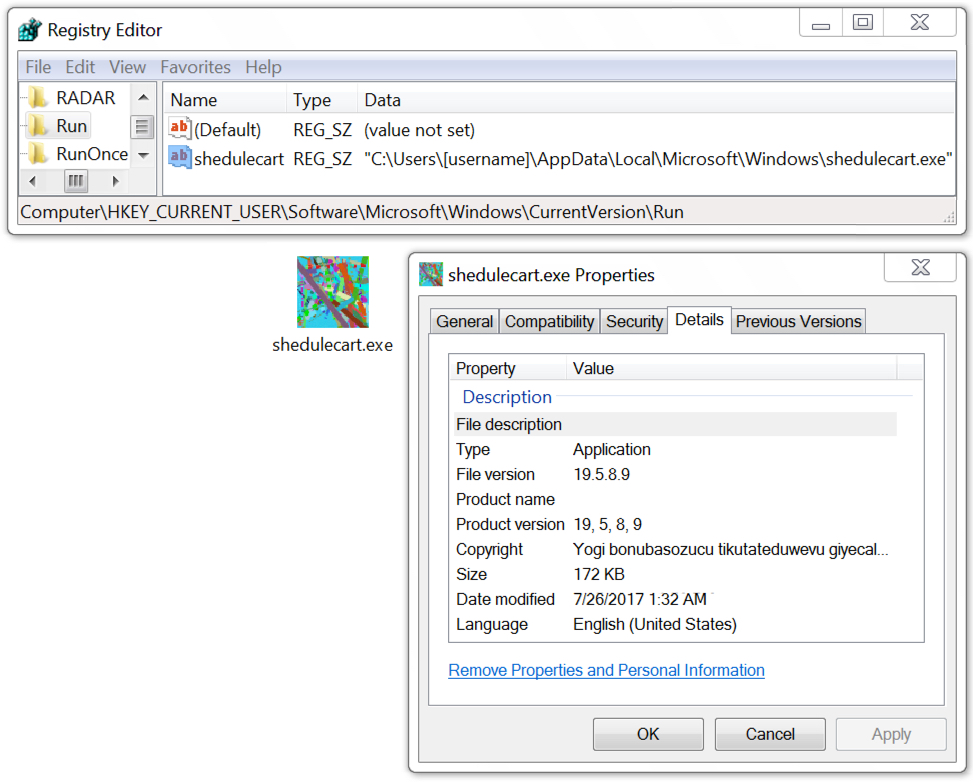
Task: Click the Copyright value starting with Yogi
Action: 730,549
